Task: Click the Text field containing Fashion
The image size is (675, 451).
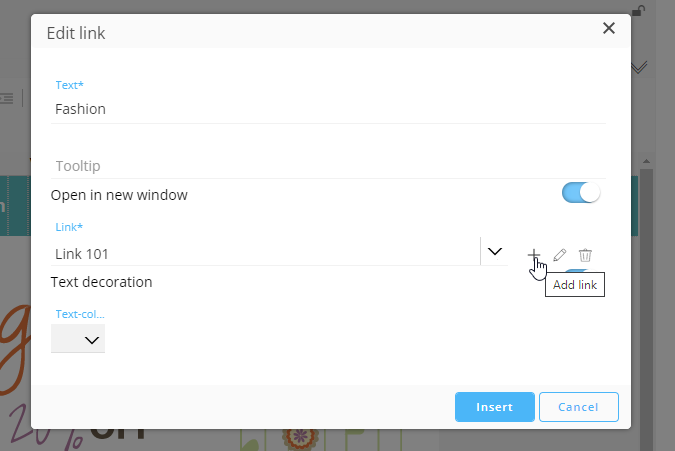Action: (328, 109)
